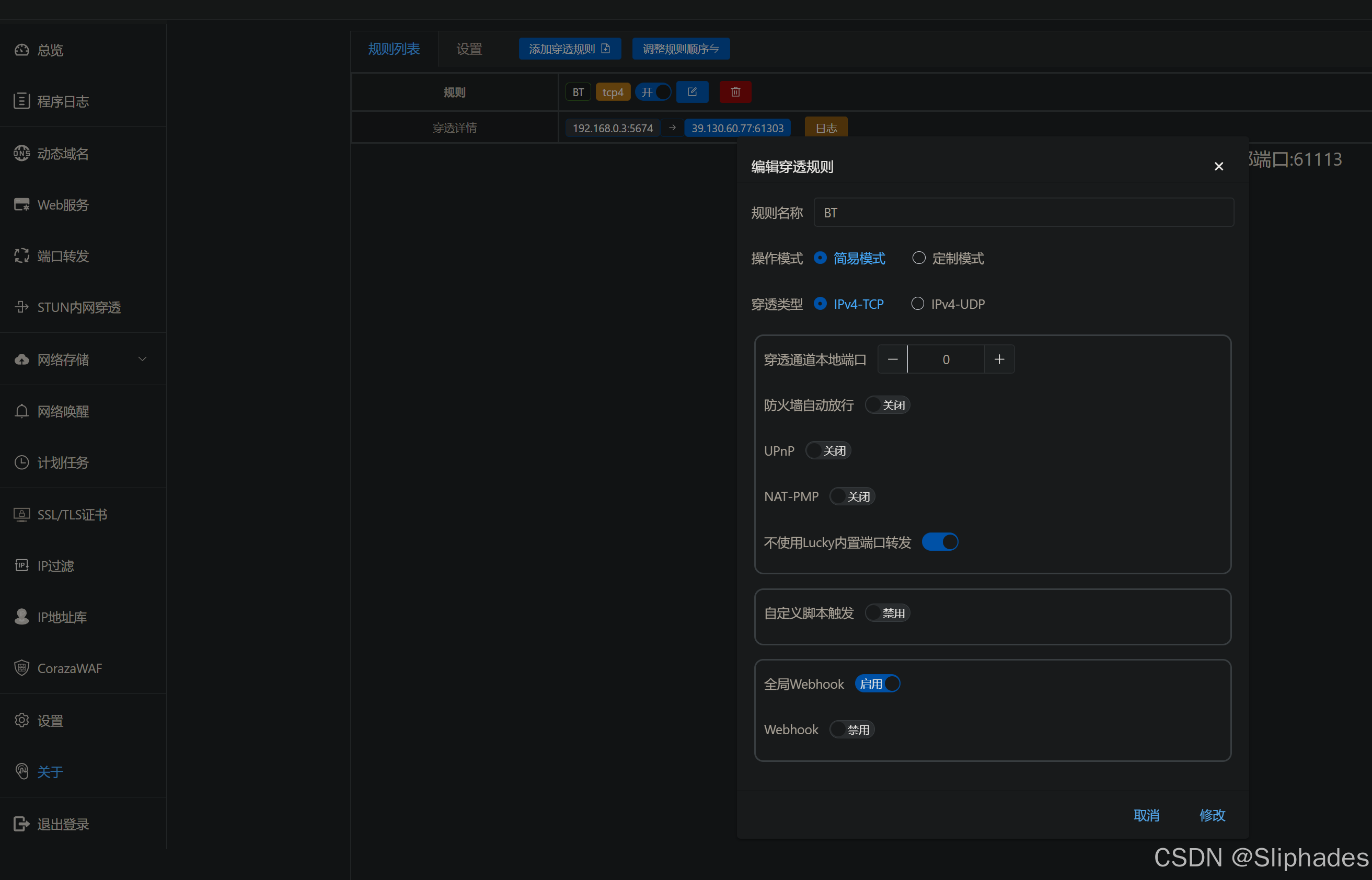Click the 取消 button in the dialog

point(1146,815)
